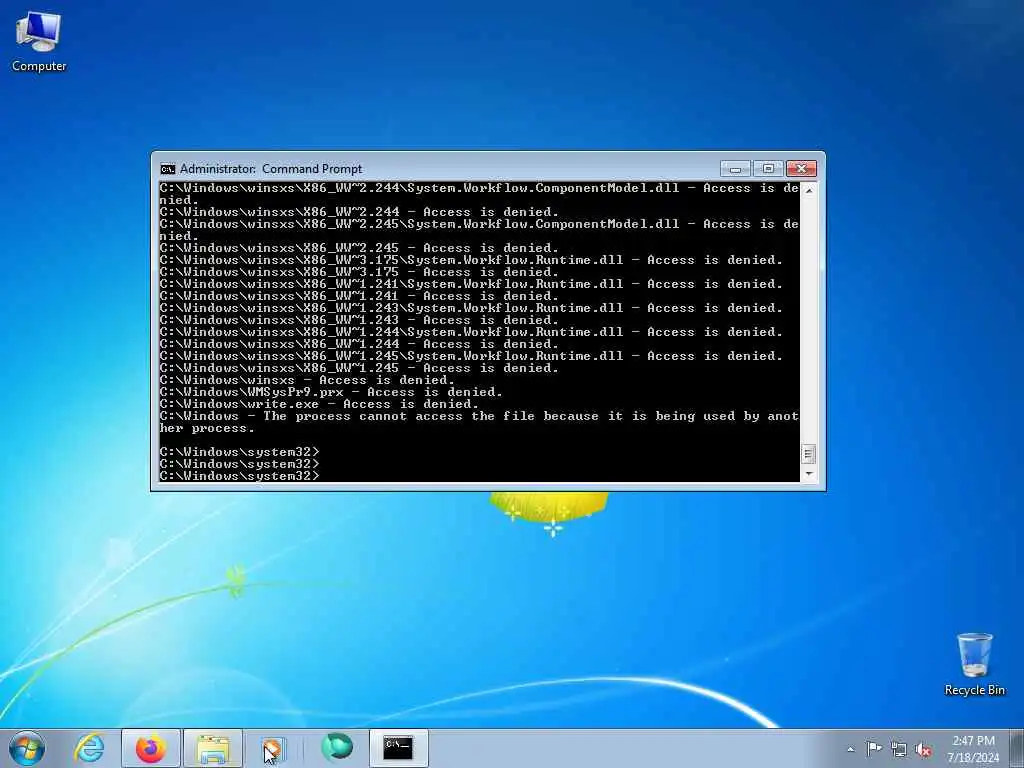Viewport: 1024px width, 768px height.
Task: Click the 7/18/2024 date in system tray
Action: [973, 758]
